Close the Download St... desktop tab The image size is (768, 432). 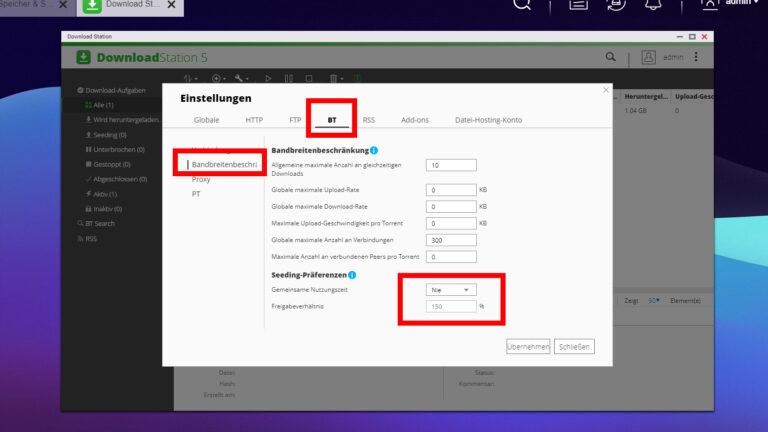(171, 4)
